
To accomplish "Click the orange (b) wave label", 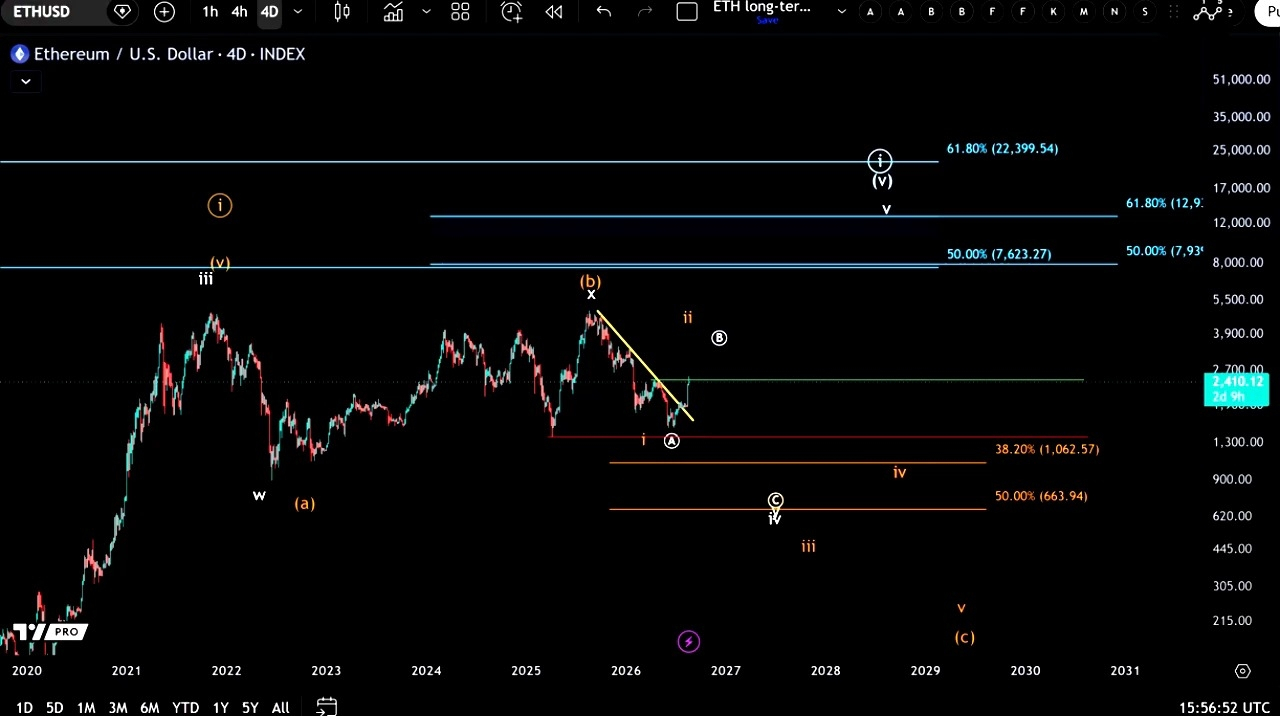I will pyautogui.click(x=590, y=281).
